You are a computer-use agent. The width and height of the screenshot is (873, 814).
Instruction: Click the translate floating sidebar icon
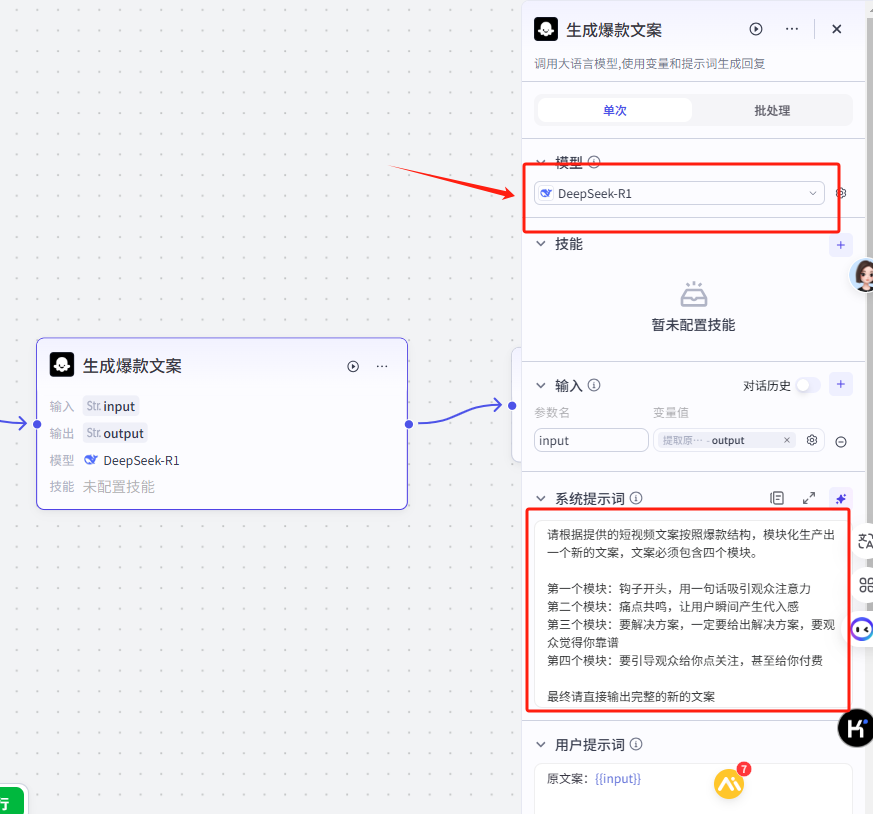click(865, 541)
